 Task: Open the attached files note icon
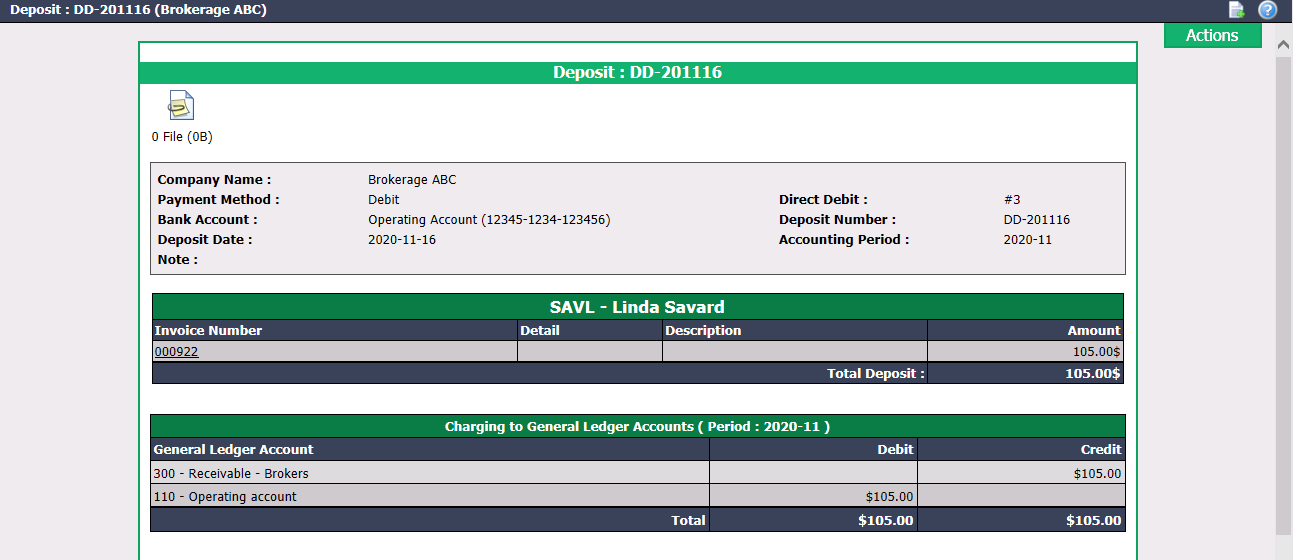click(x=181, y=106)
